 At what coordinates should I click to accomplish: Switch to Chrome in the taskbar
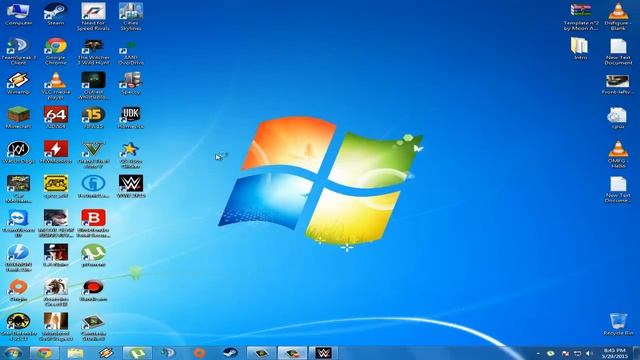point(44,353)
